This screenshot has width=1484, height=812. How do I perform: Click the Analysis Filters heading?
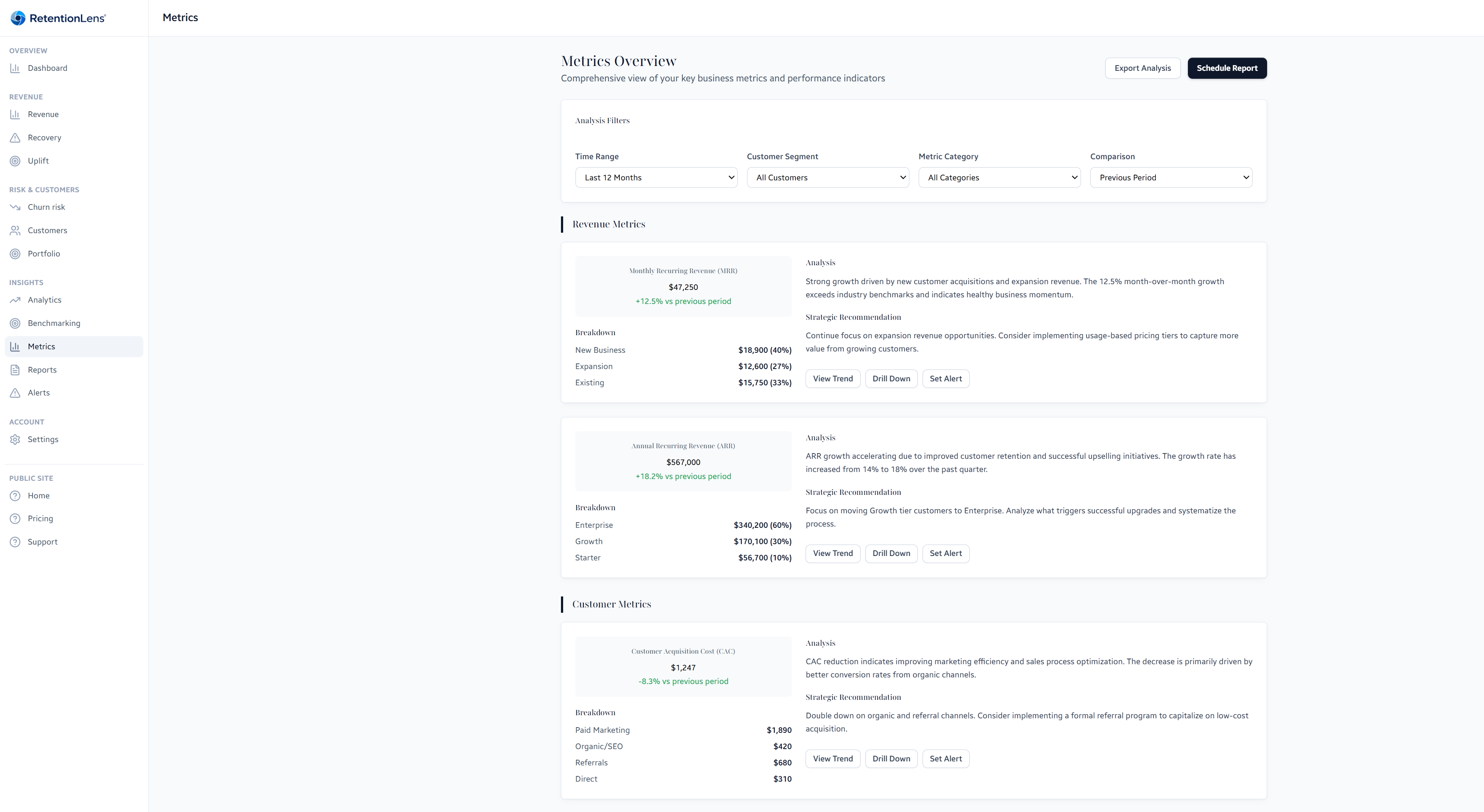(x=602, y=121)
